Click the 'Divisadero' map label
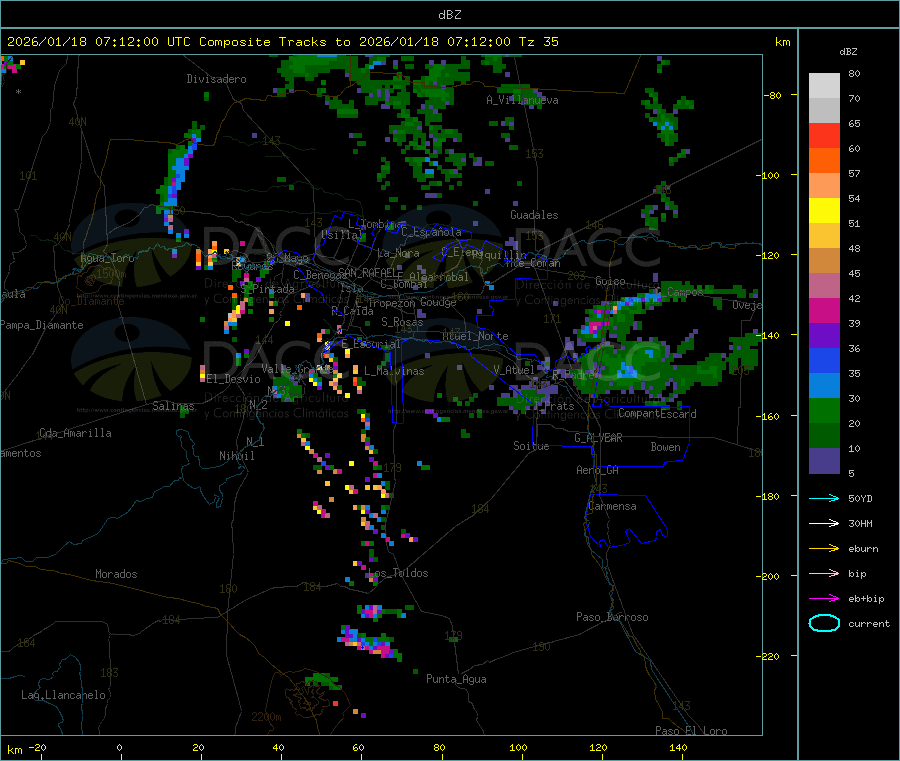900x761 pixels. [x=216, y=79]
